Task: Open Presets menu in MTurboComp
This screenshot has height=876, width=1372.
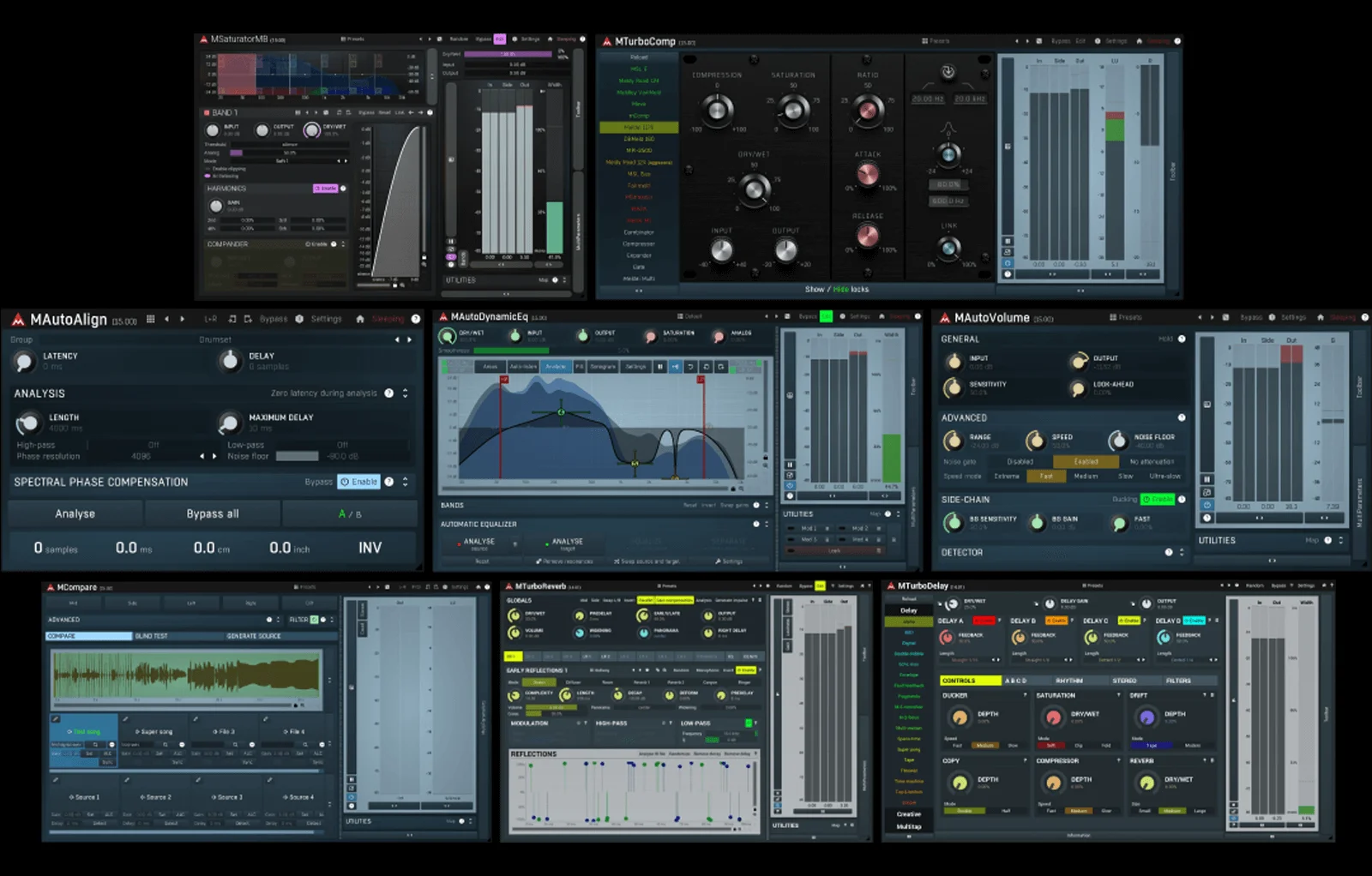Action: tap(936, 41)
